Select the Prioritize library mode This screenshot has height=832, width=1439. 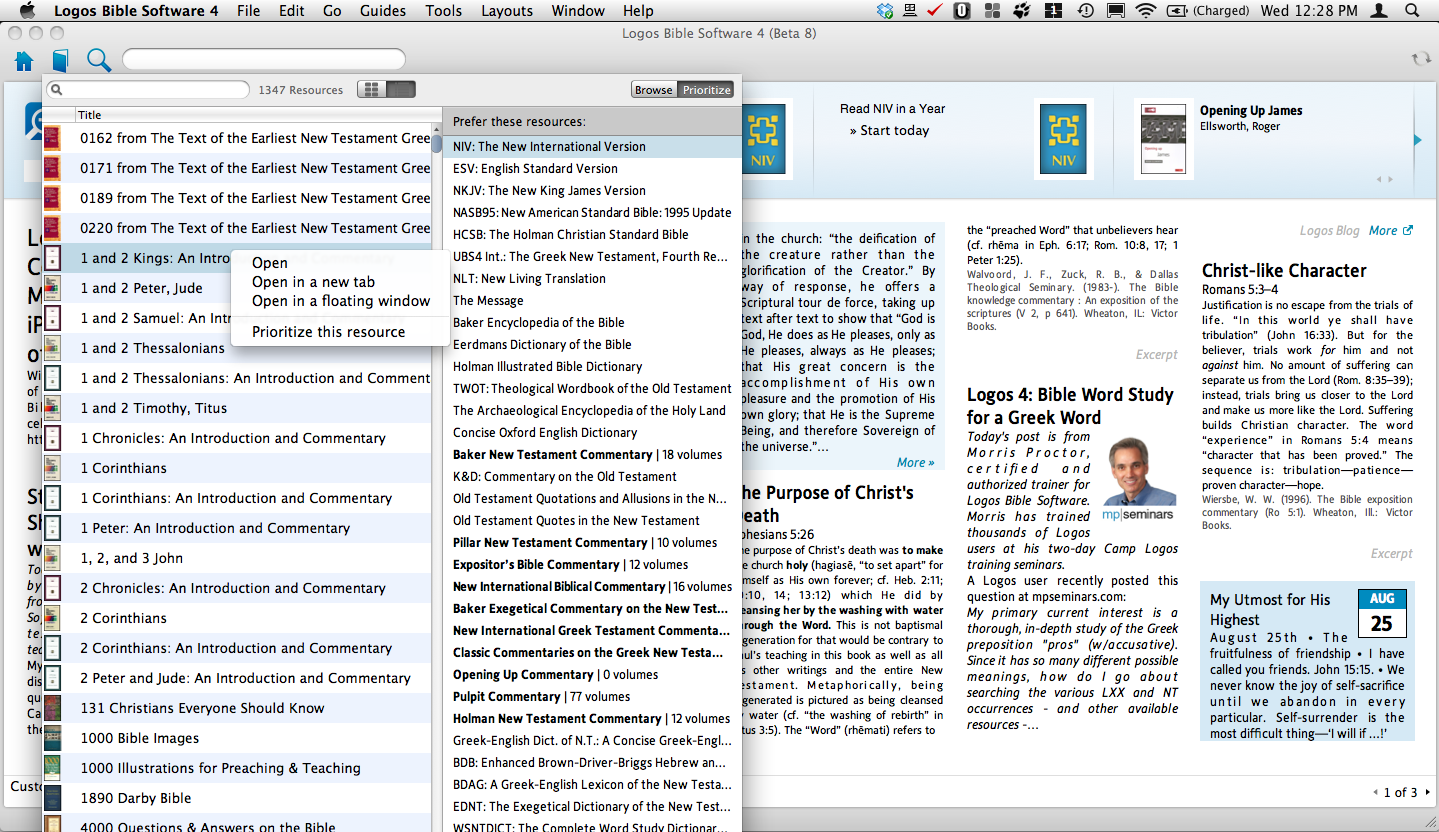tap(707, 89)
